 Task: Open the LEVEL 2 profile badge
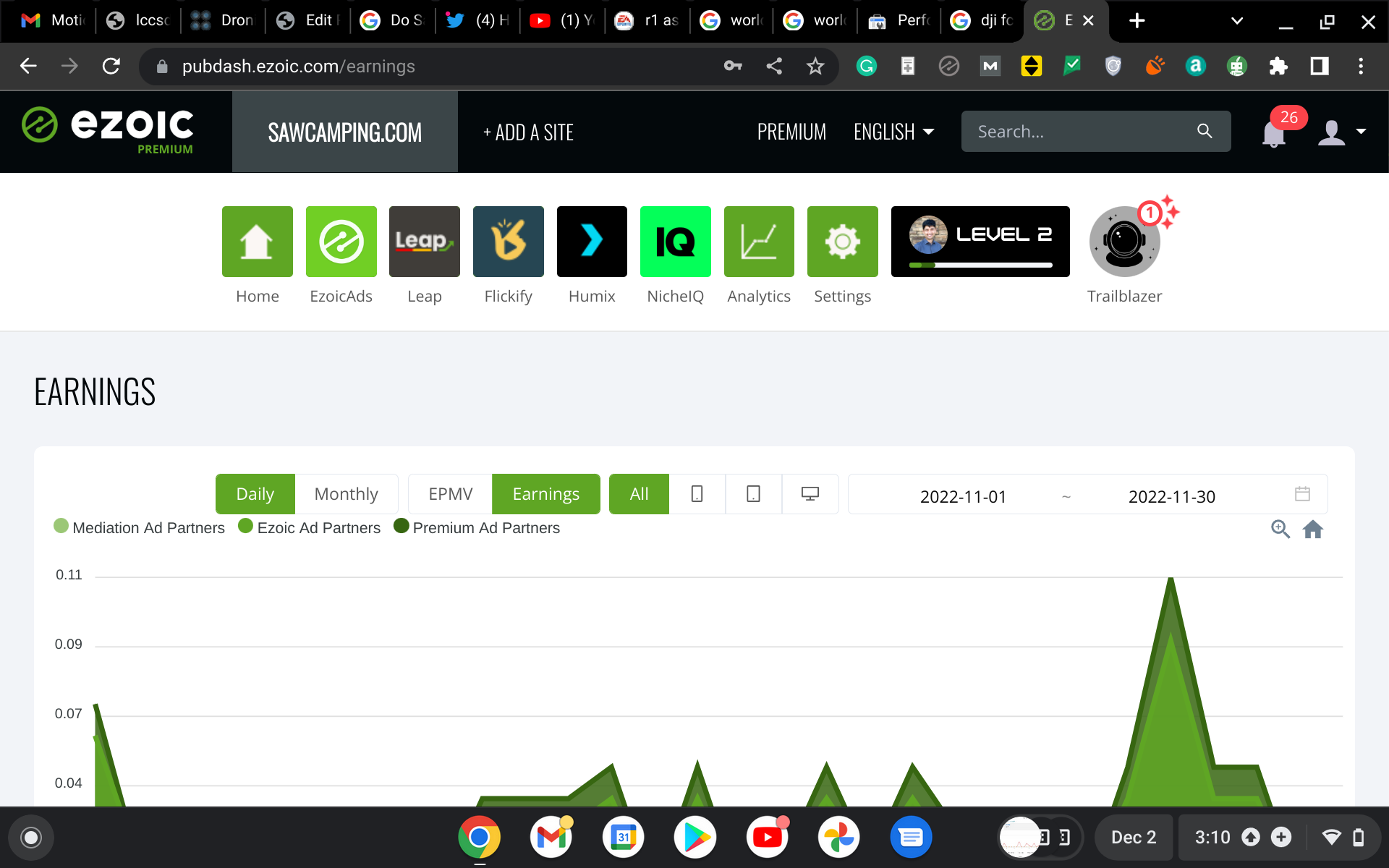980,242
